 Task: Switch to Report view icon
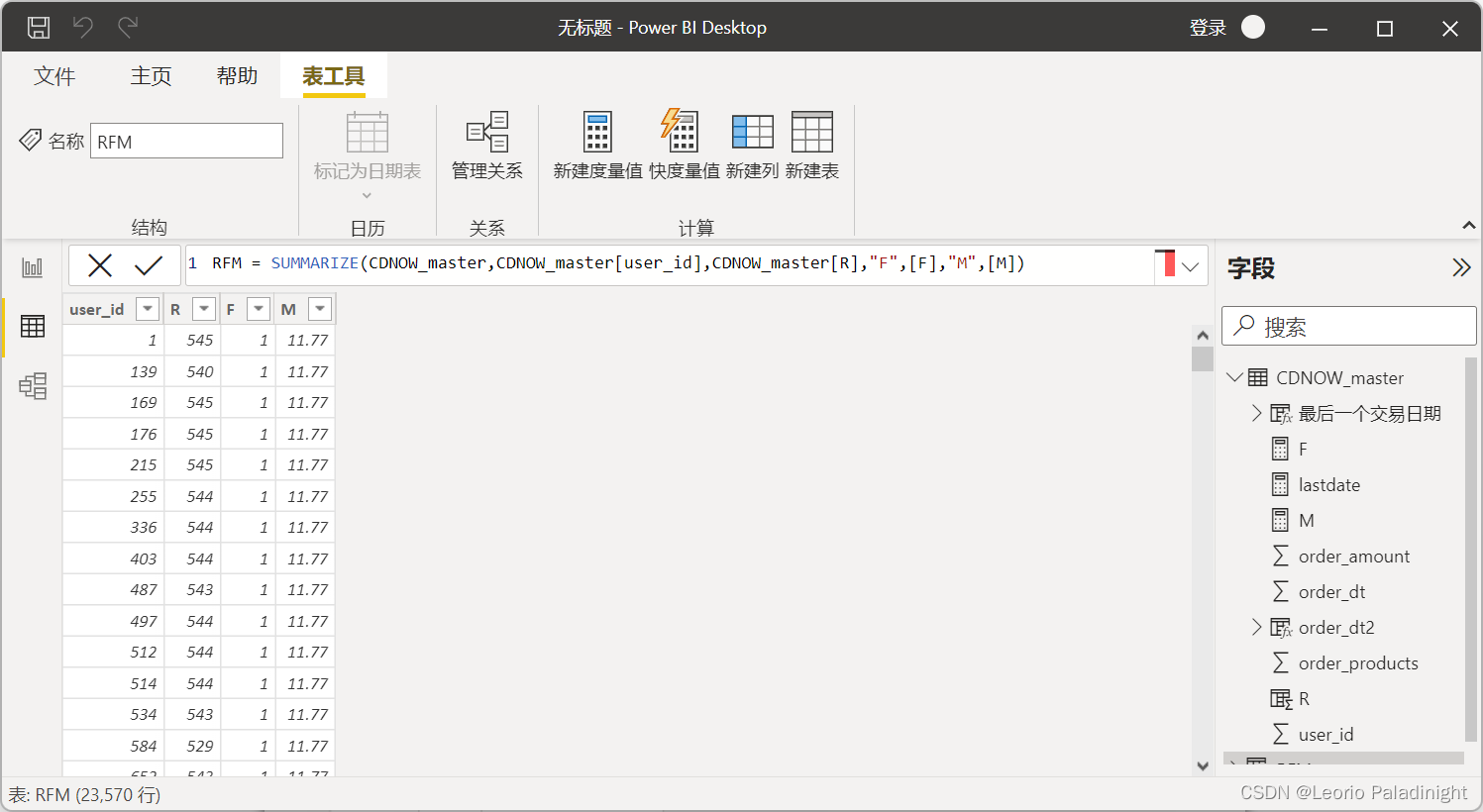click(33, 267)
